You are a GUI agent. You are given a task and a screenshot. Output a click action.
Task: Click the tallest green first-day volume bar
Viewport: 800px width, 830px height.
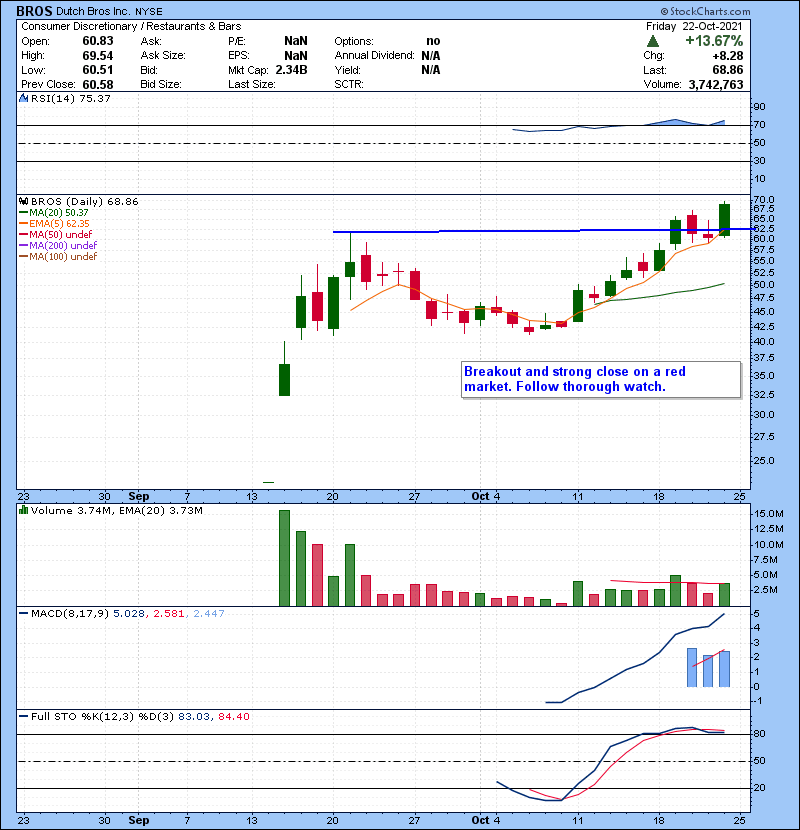point(284,558)
